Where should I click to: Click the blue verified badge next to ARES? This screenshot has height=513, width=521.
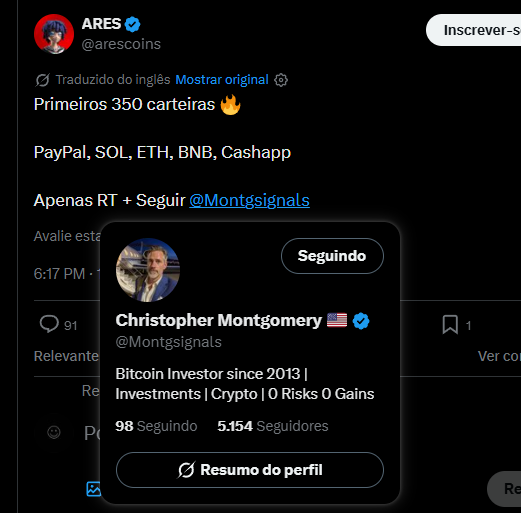(132, 24)
